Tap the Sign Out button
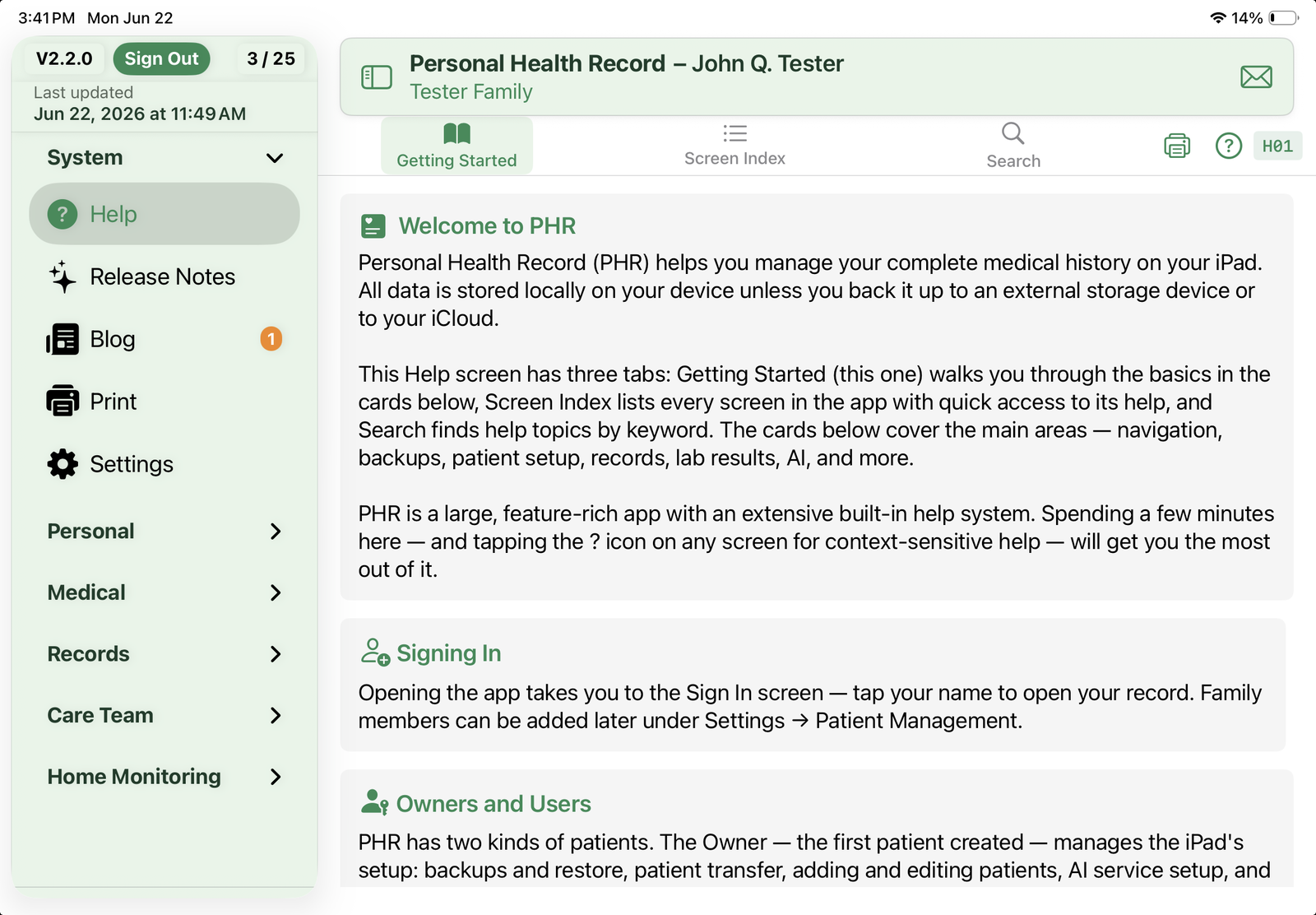 161,58
